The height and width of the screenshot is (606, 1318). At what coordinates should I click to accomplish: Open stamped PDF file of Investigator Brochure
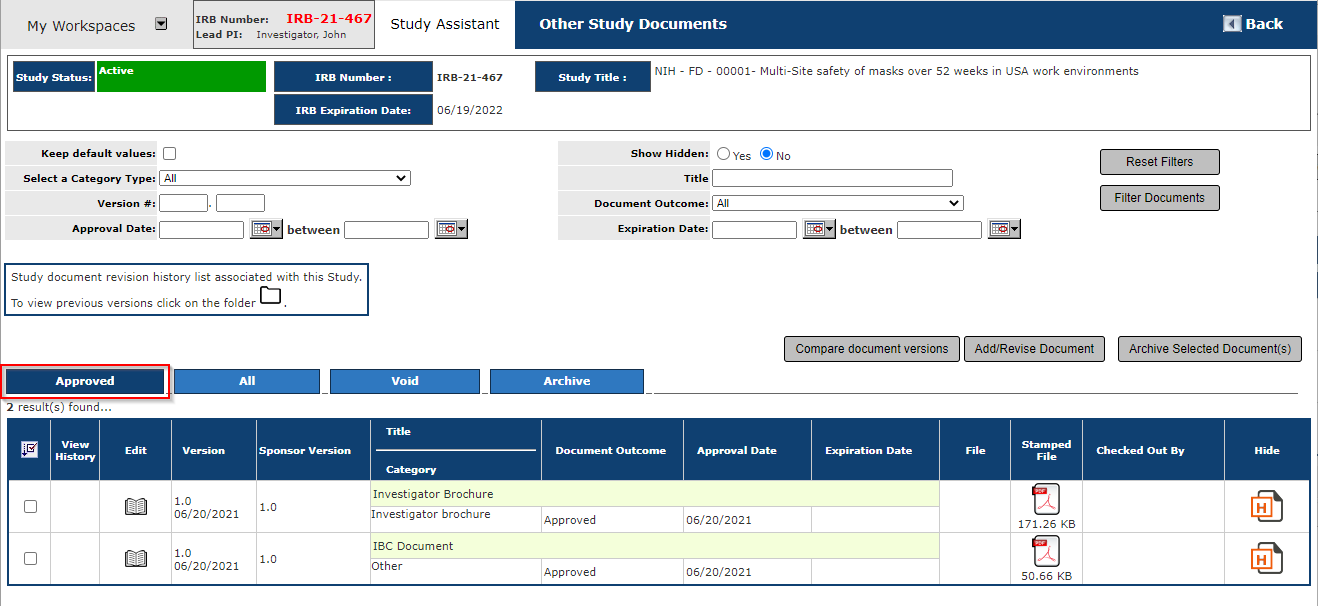(1046, 499)
